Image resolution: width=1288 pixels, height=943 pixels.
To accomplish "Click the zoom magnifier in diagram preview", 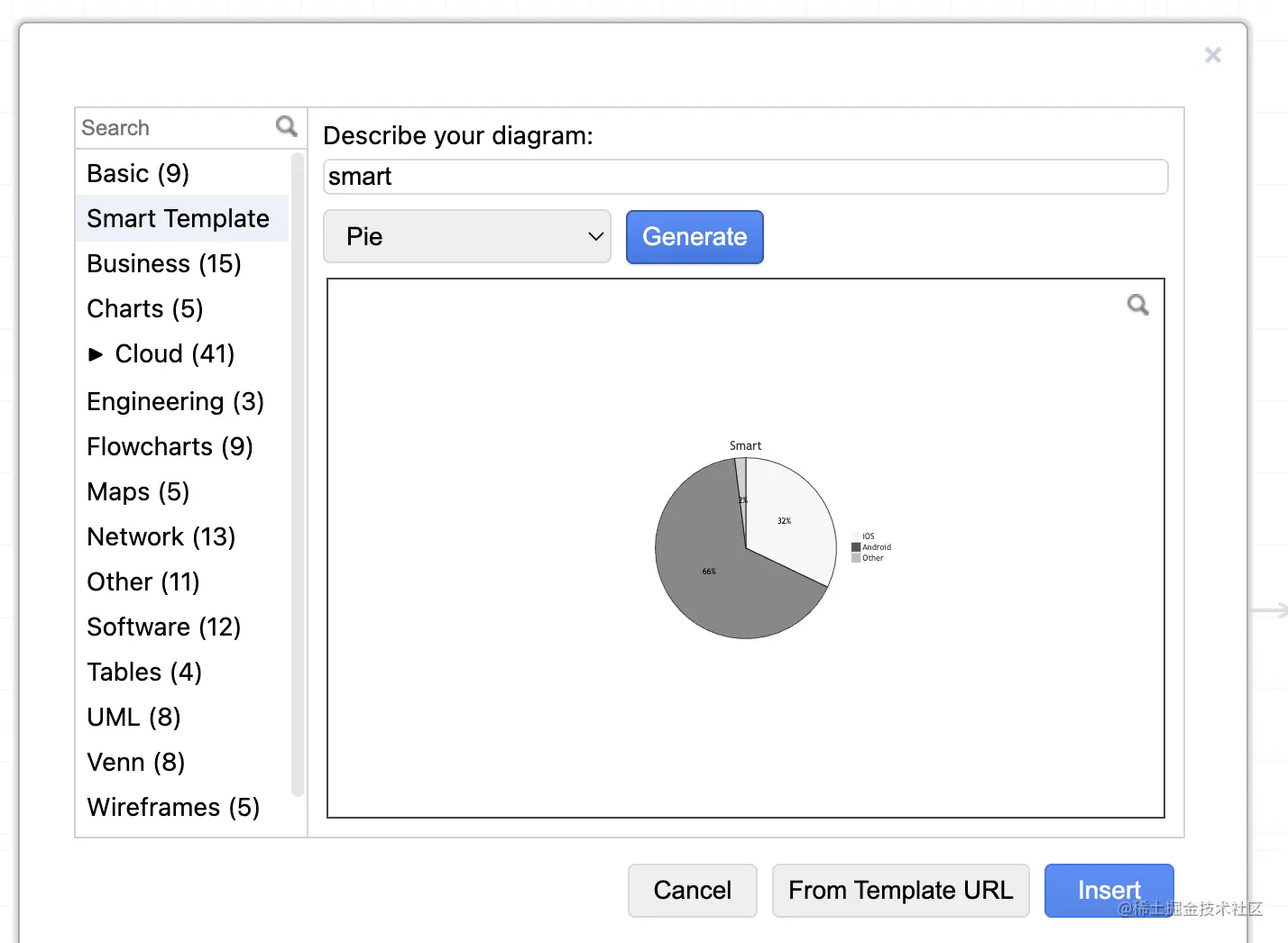I will coord(1137,305).
